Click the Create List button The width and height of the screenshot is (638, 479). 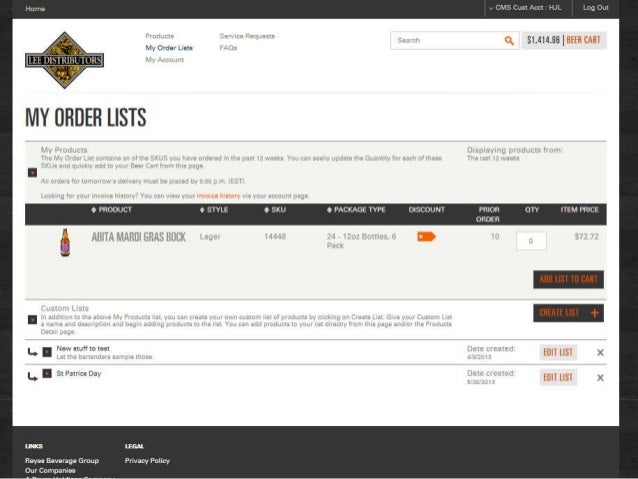pos(568,313)
